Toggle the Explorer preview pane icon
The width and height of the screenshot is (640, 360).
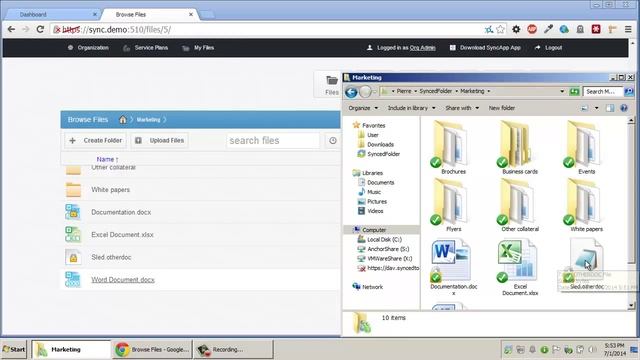click(x=610, y=108)
